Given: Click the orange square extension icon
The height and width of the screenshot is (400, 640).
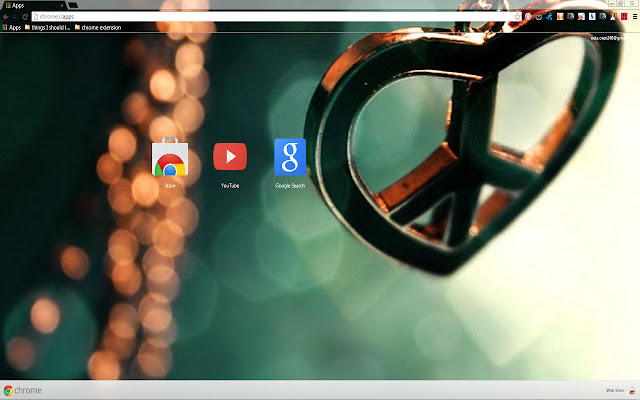Looking at the screenshot, I should [560, 17].
